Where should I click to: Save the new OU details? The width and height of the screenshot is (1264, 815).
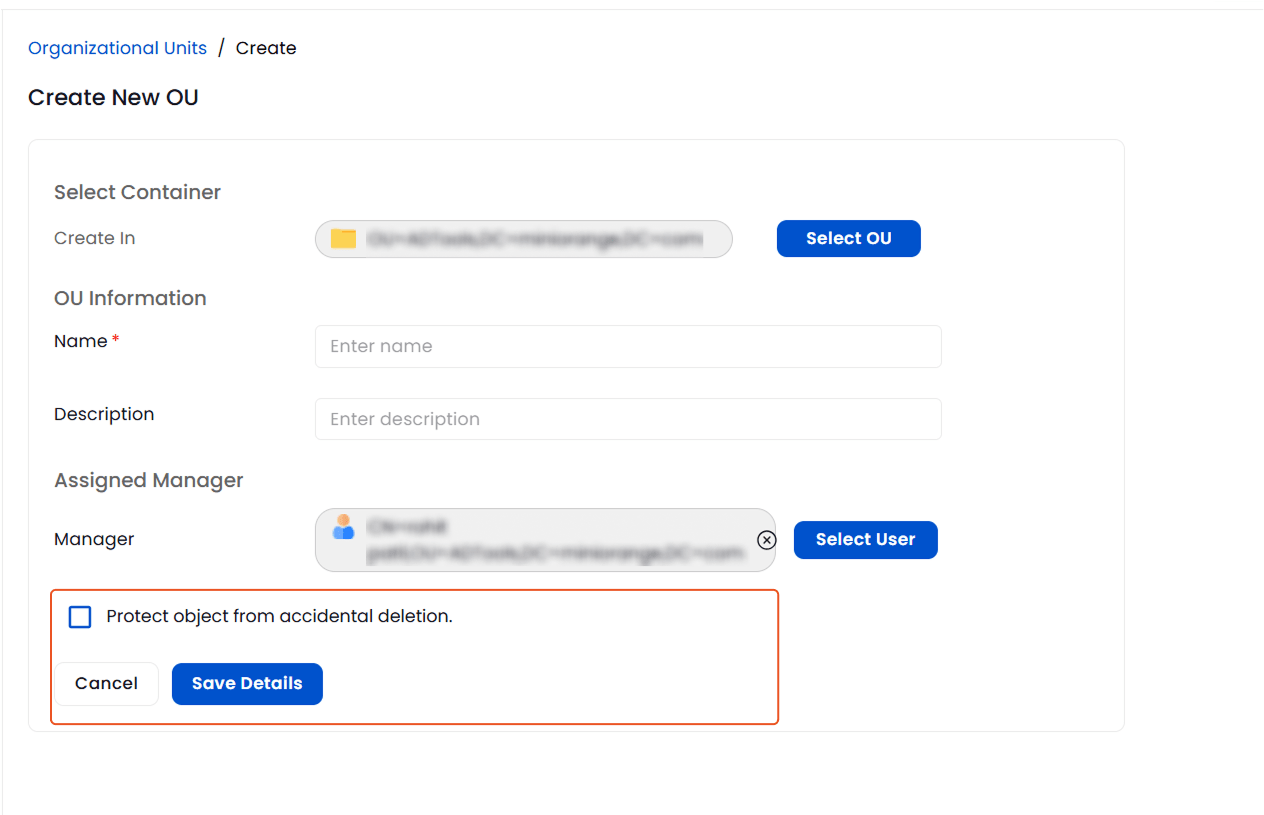246,683
